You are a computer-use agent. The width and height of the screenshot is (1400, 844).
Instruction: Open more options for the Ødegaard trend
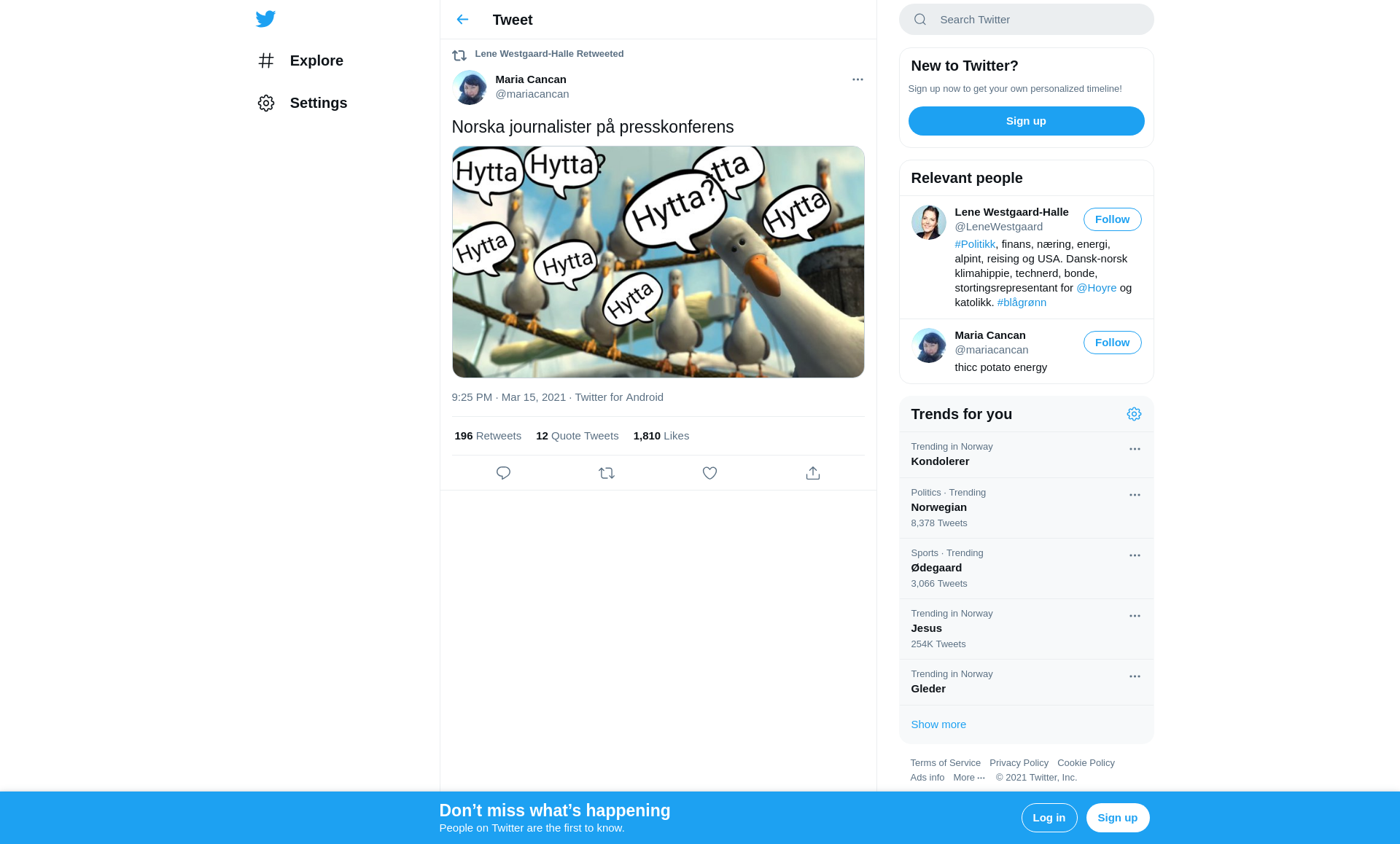click(x=1135, y=555)
